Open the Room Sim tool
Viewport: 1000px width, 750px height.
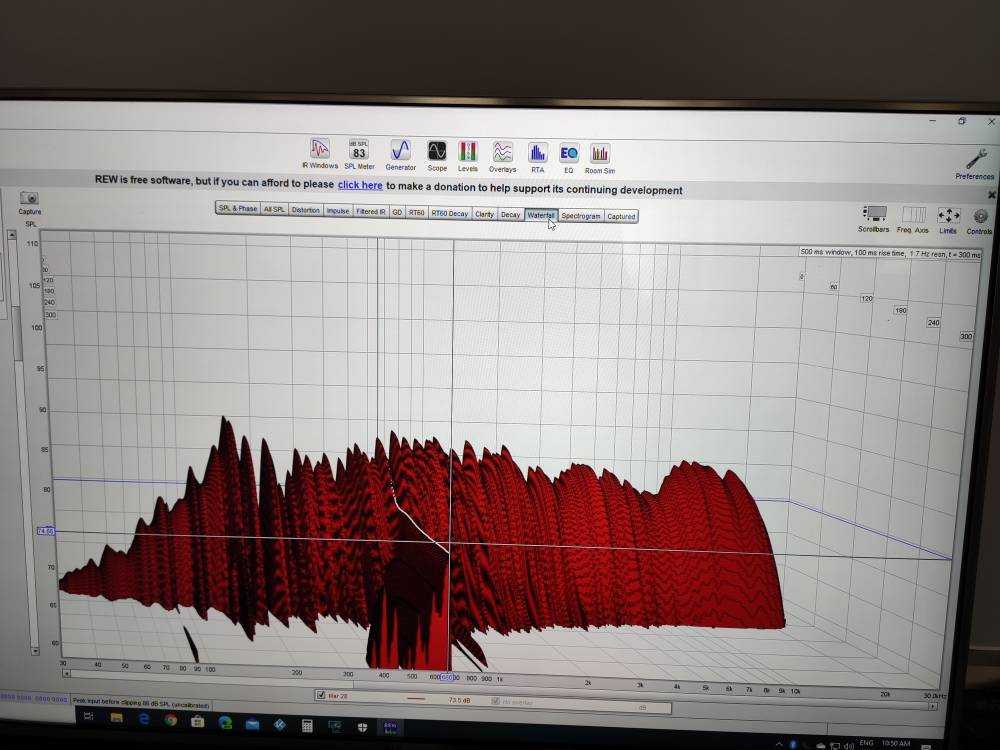pyautogui.click(x=599, y=158)
